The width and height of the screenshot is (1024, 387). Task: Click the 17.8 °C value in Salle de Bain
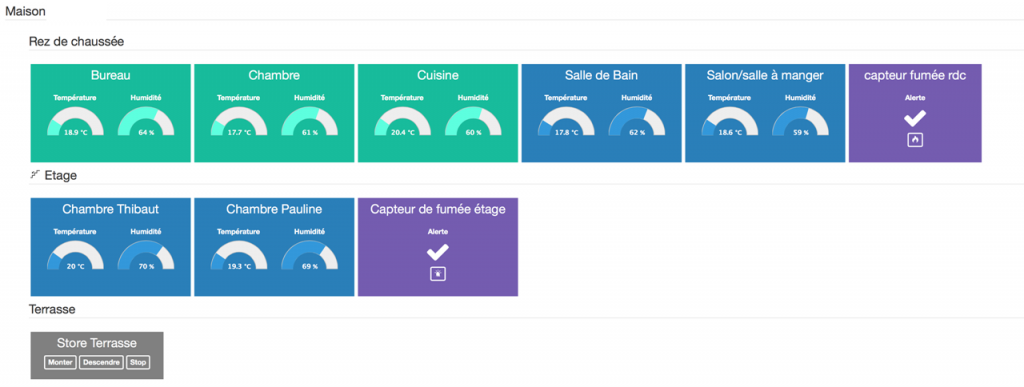click(x=566, y=132)
